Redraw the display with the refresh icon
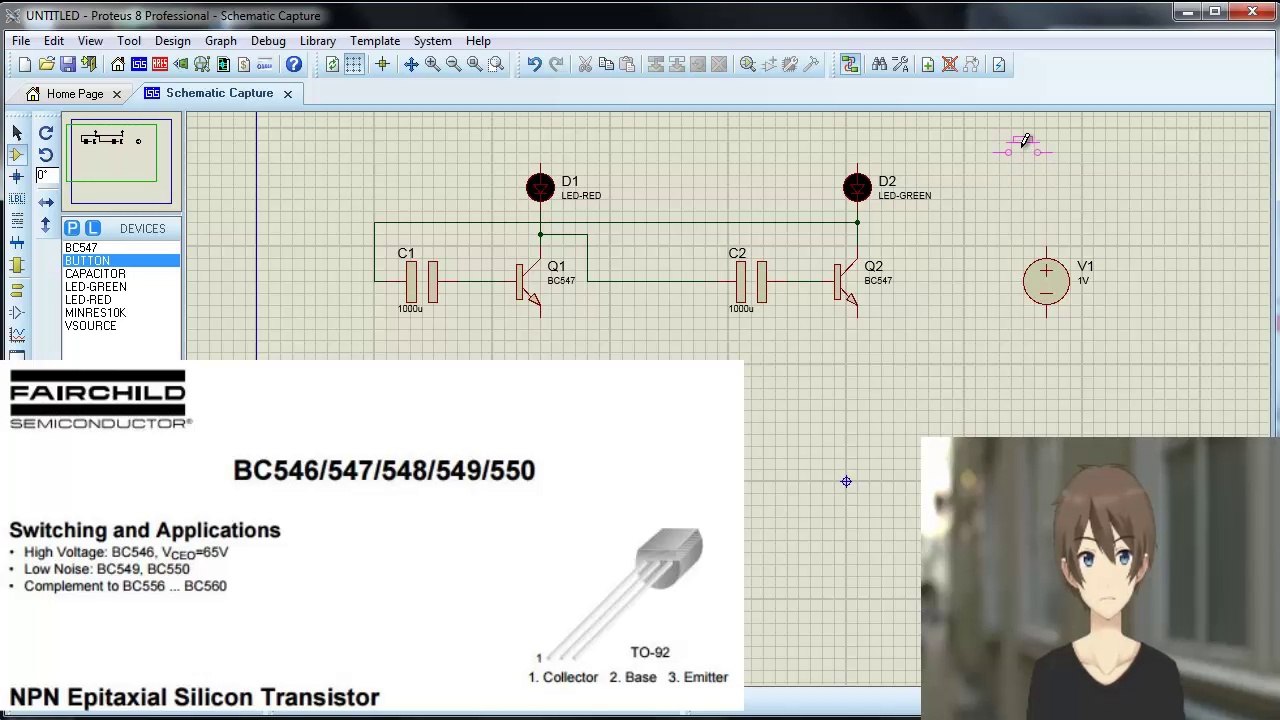This screenshot has width=1280, height=720. tap(332, 65)
